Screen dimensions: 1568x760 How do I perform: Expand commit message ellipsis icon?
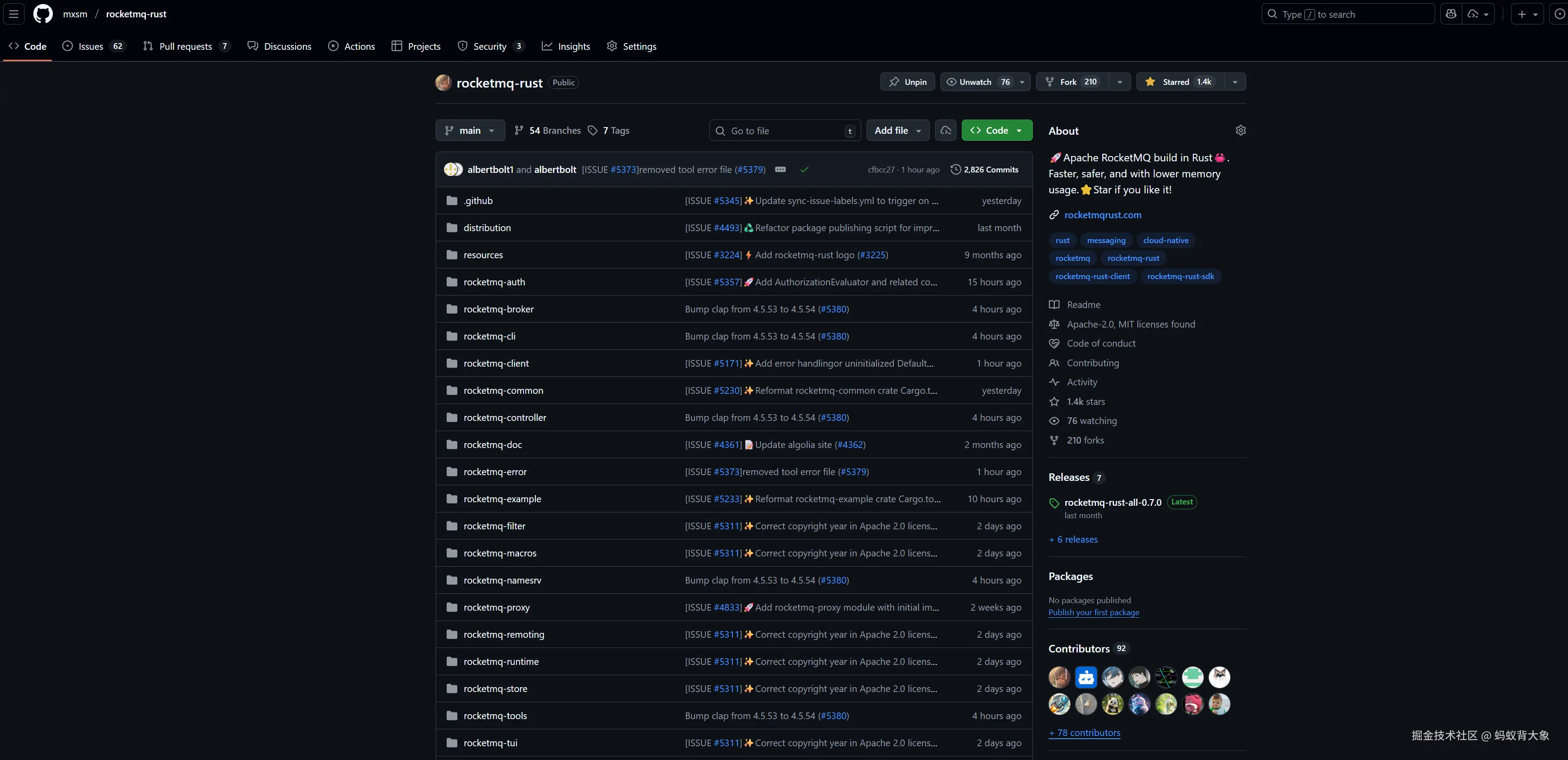[780, 170]
